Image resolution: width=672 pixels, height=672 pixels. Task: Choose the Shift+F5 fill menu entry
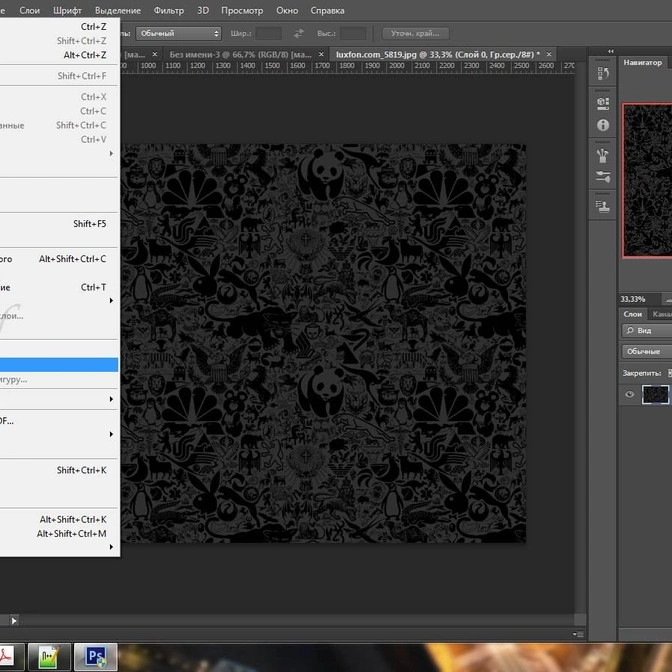59,224
